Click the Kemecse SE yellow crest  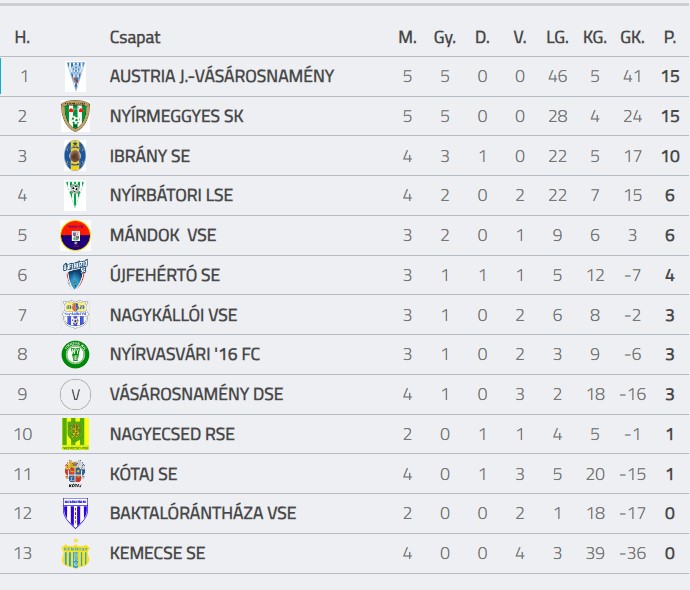point(75,553)
